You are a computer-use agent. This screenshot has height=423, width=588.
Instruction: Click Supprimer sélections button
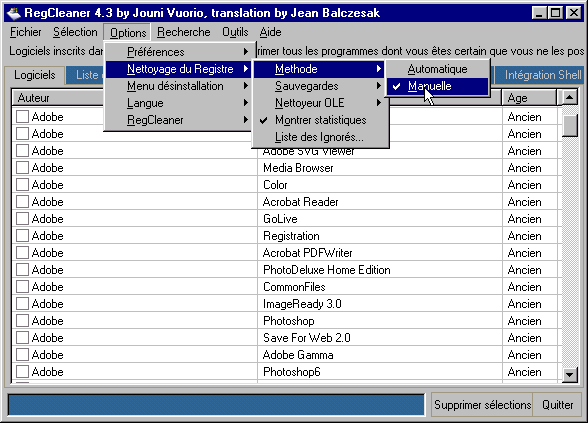point(482,405)
